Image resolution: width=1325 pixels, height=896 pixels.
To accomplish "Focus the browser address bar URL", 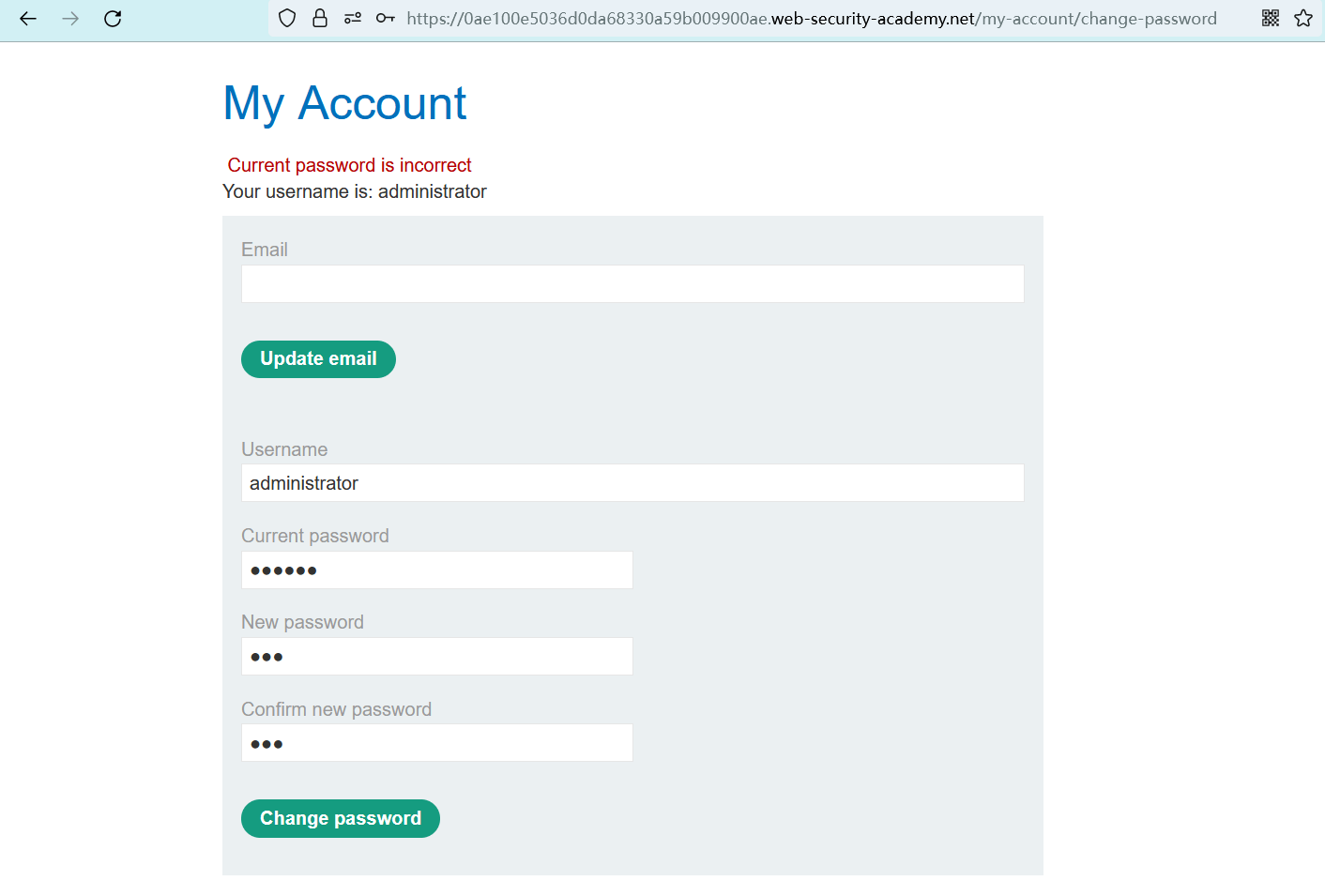I will [x=811, y=19].
